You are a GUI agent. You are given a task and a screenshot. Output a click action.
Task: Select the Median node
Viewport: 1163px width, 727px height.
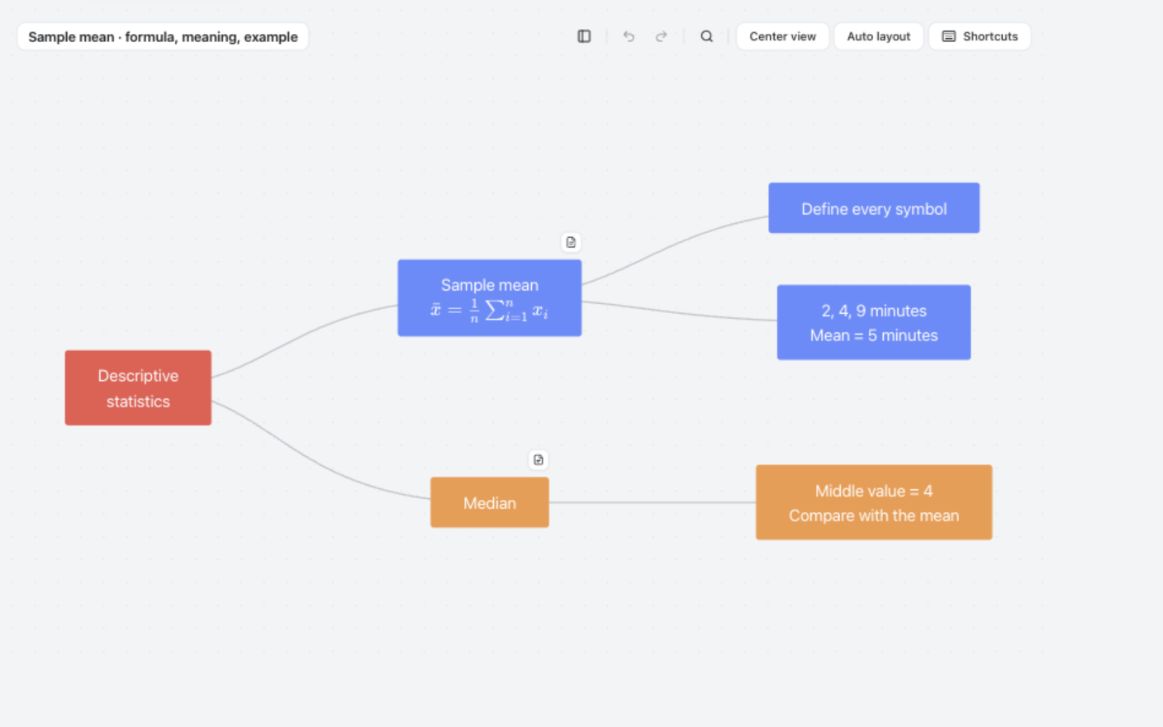pos(490,503)
